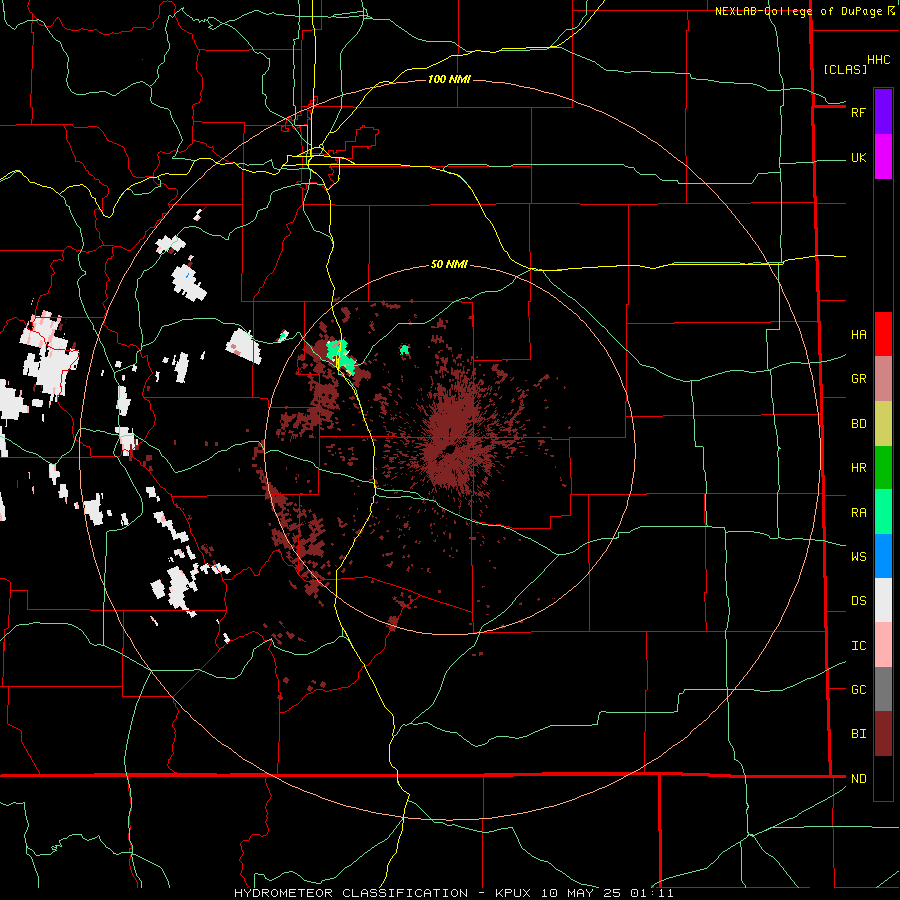This screenshot has width=900, height=900.
Task: Click the GR legend label
Action: point(858,379)
